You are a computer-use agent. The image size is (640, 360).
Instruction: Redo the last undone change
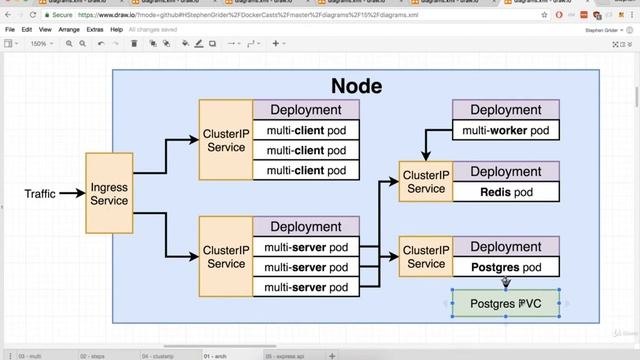coord(116,43)
